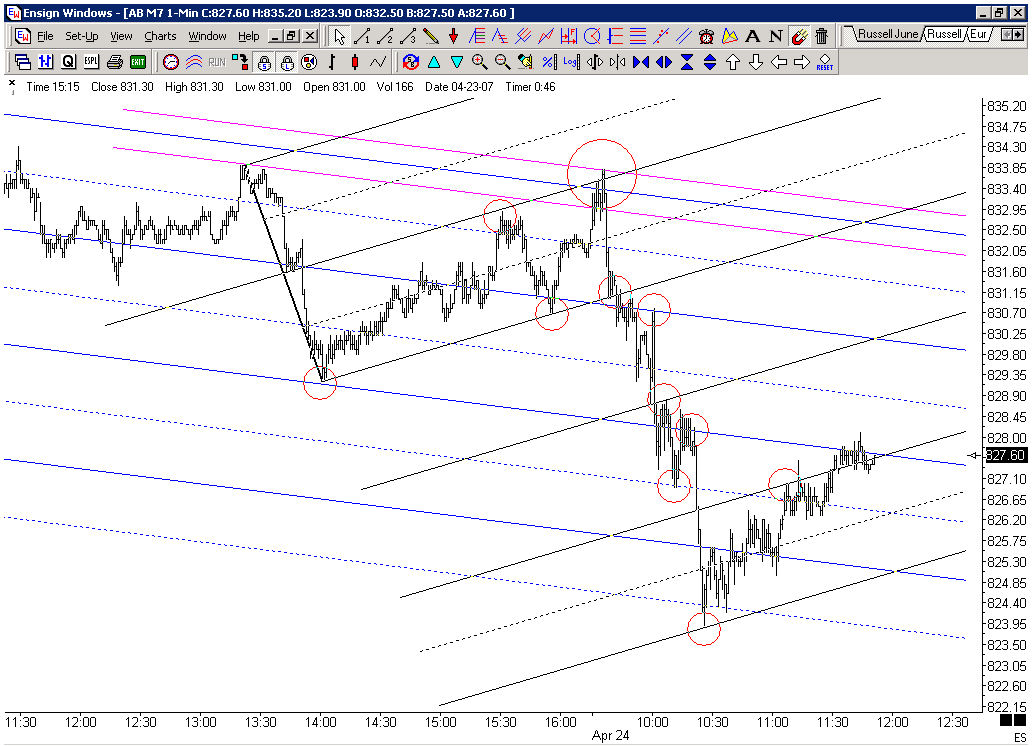Open the Help menu
The height and width of the screenshot is (746, 1032).
[x=249, y=36]
